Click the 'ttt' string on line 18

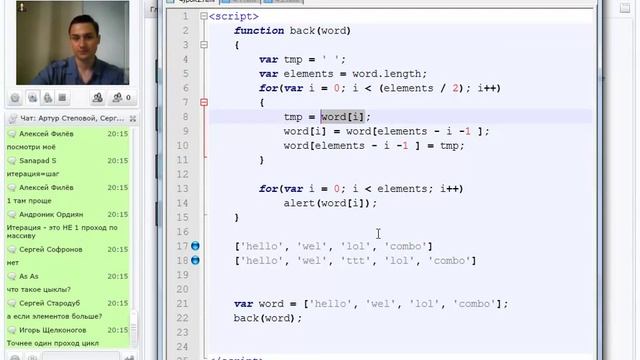[355, 260]
